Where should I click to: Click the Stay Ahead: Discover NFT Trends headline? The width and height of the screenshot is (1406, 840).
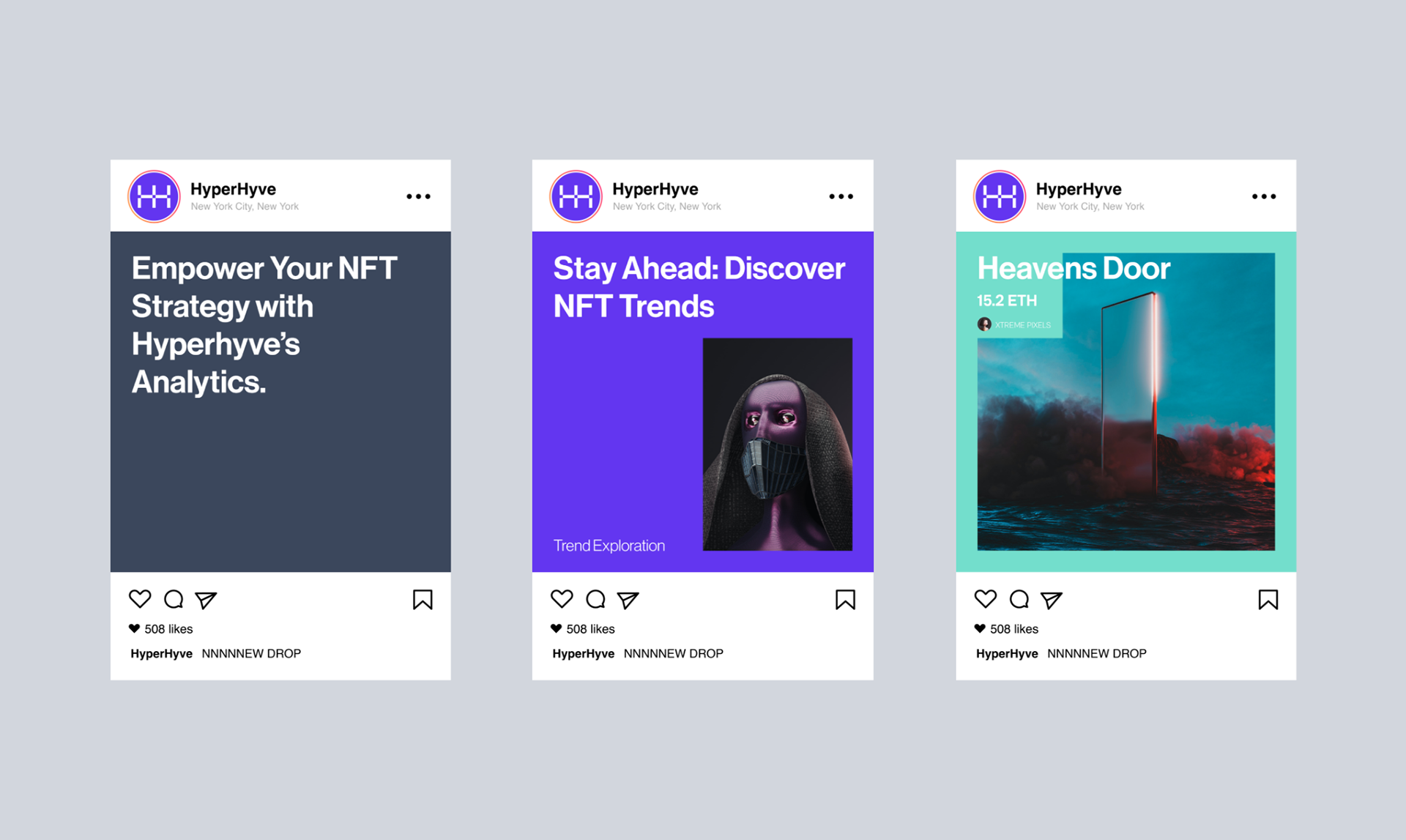coord(699,287)
